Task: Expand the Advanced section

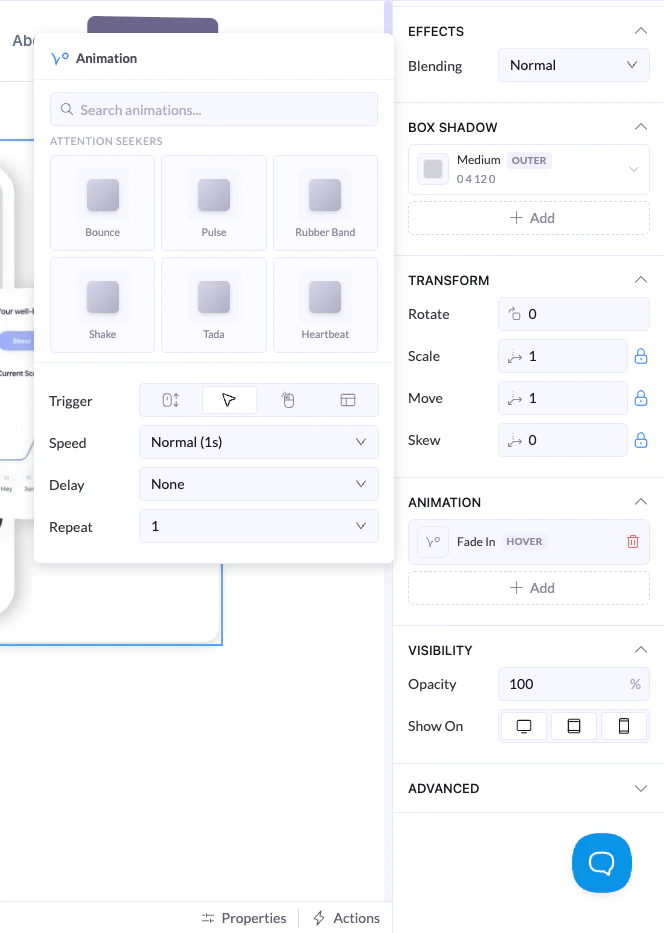Action: point(640,788)
